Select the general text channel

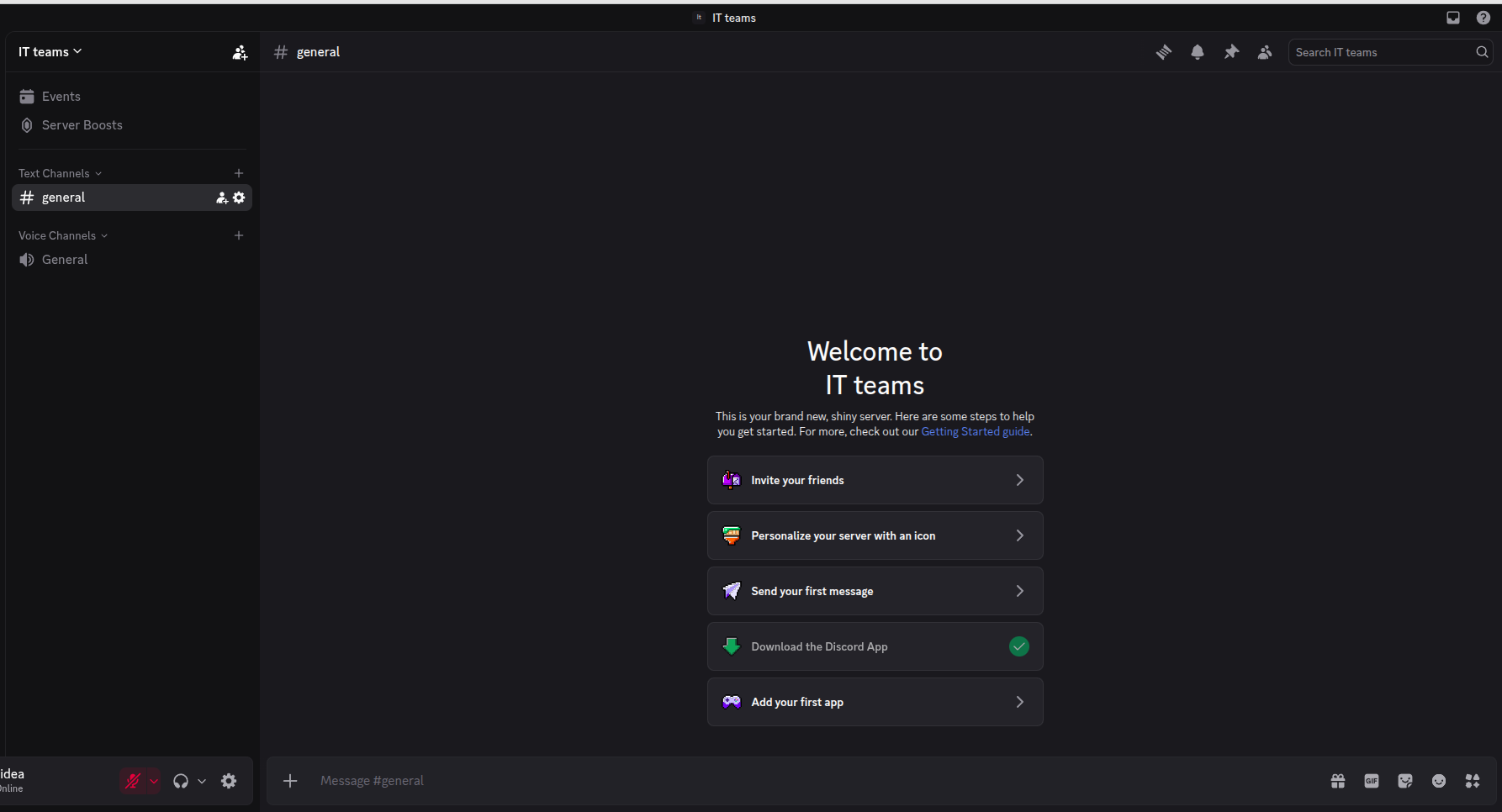tap(132, 198)
